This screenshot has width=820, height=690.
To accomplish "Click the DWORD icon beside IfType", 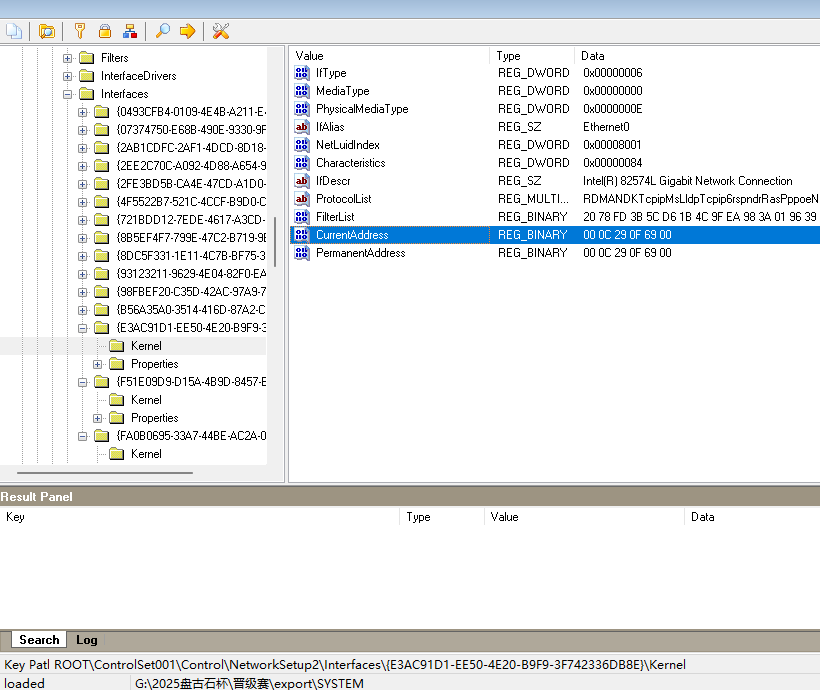I will point(302,73).
